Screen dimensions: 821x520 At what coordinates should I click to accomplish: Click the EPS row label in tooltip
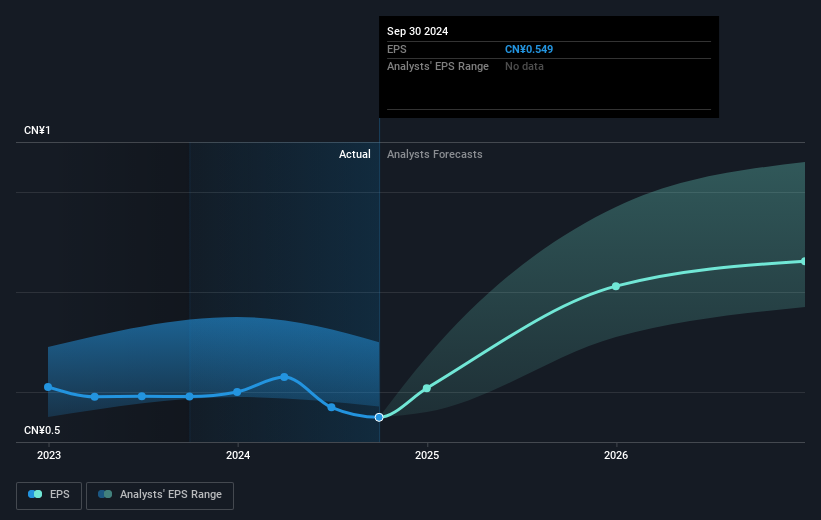click(396, 49)
